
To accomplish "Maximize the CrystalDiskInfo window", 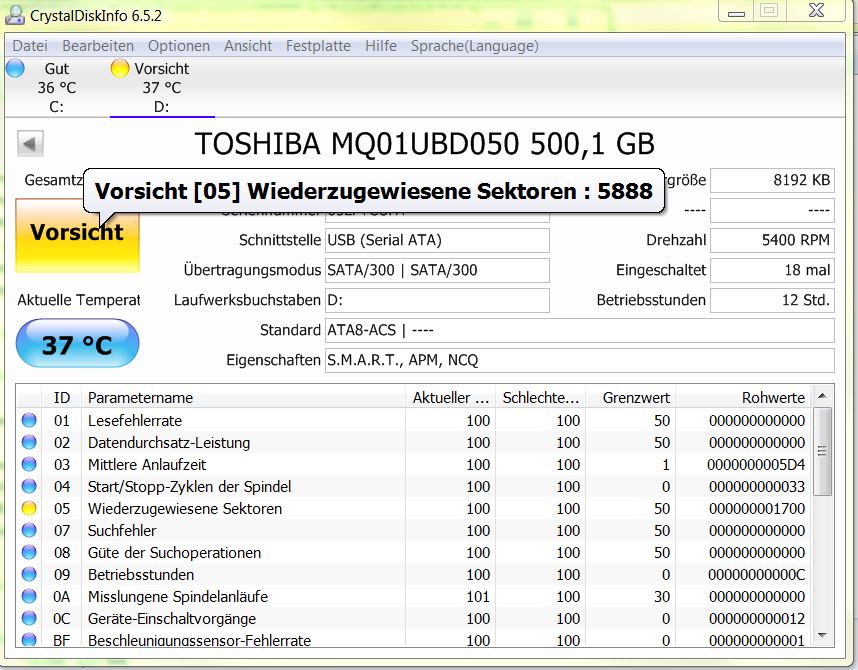I will [769, 11].
